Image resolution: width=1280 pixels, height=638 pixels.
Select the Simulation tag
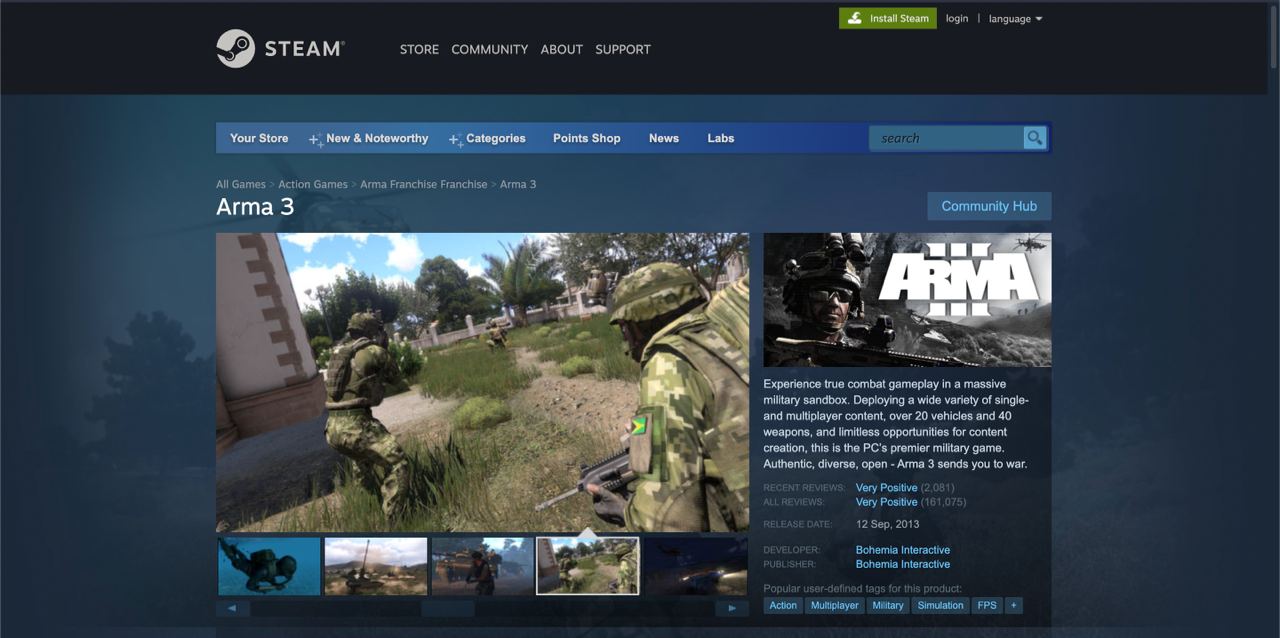point(940,605)
